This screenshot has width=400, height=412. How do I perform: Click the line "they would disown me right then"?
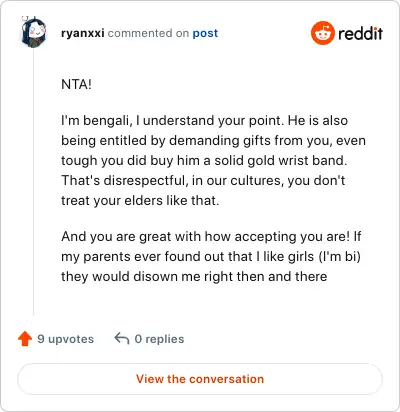(194, 277)
